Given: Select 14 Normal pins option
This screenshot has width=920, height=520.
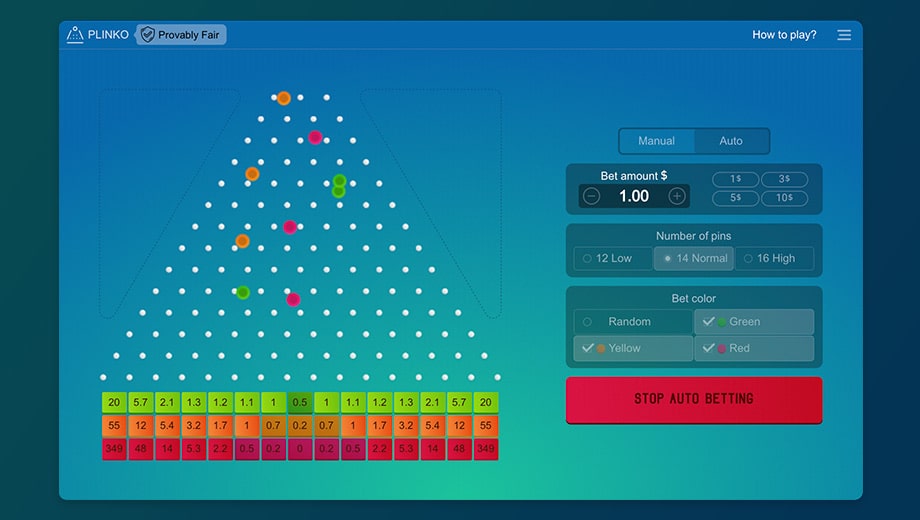Looking at the screenshot, I should pyautogui.click(x=694, y=259).
